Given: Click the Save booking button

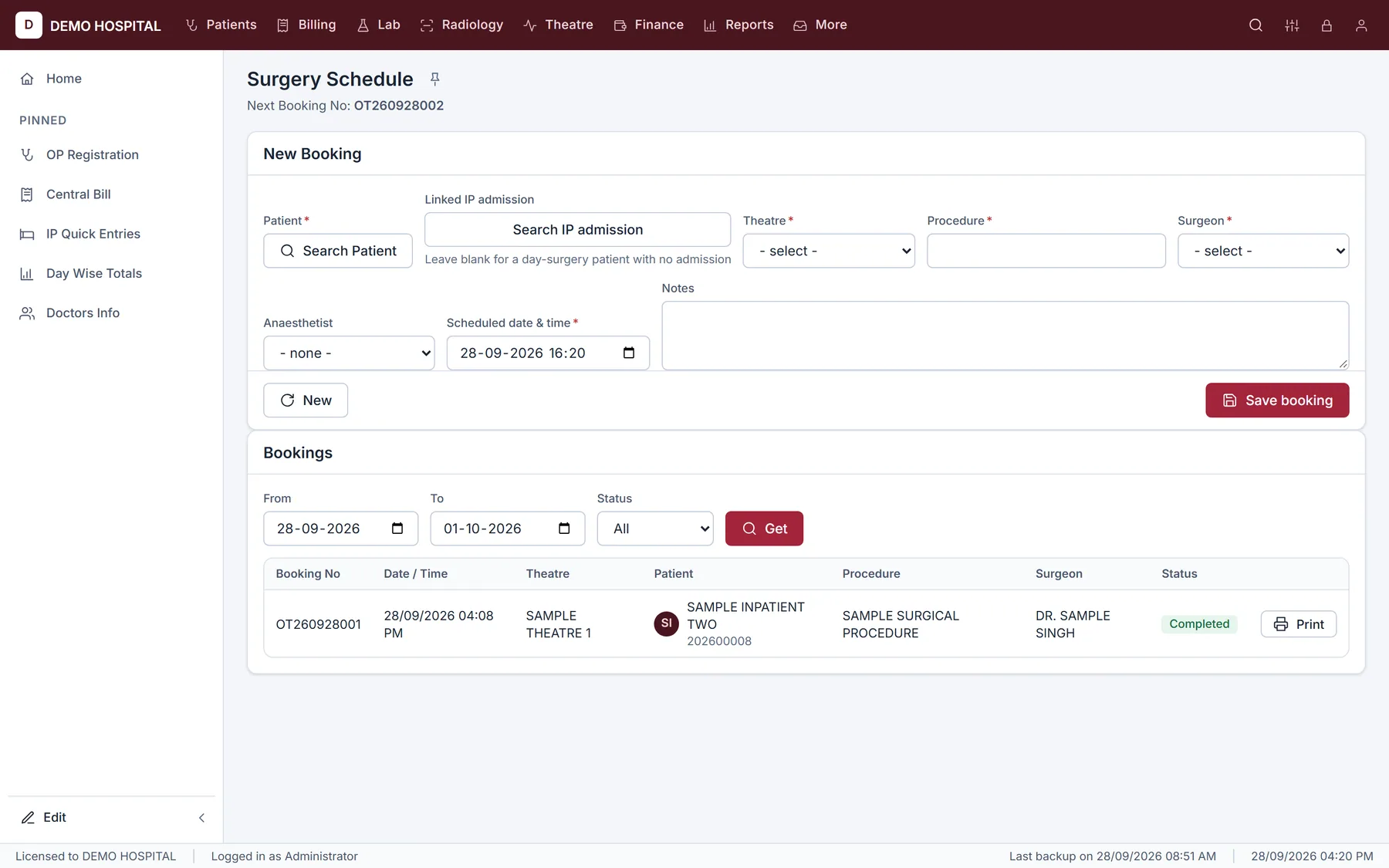Looking at the screenshot, I should [x=1277, y=400].
